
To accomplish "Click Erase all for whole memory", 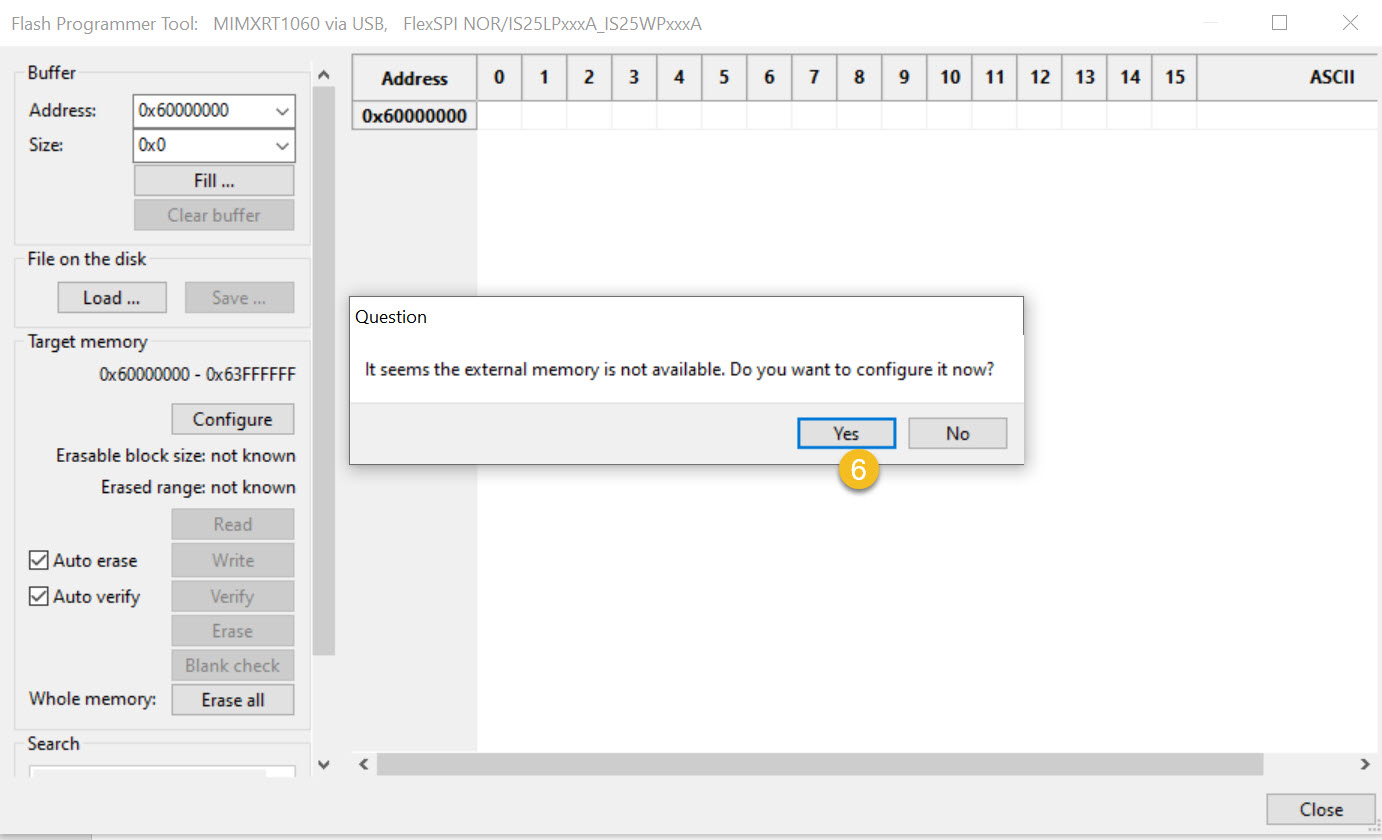I will 233,700.
